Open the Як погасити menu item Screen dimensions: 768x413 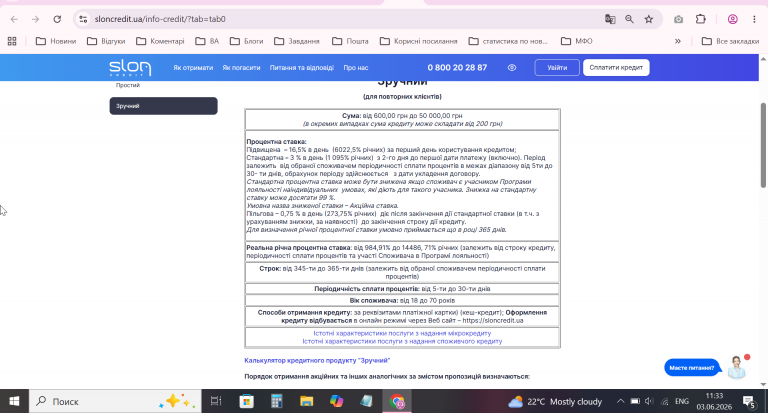pos(241,68)
